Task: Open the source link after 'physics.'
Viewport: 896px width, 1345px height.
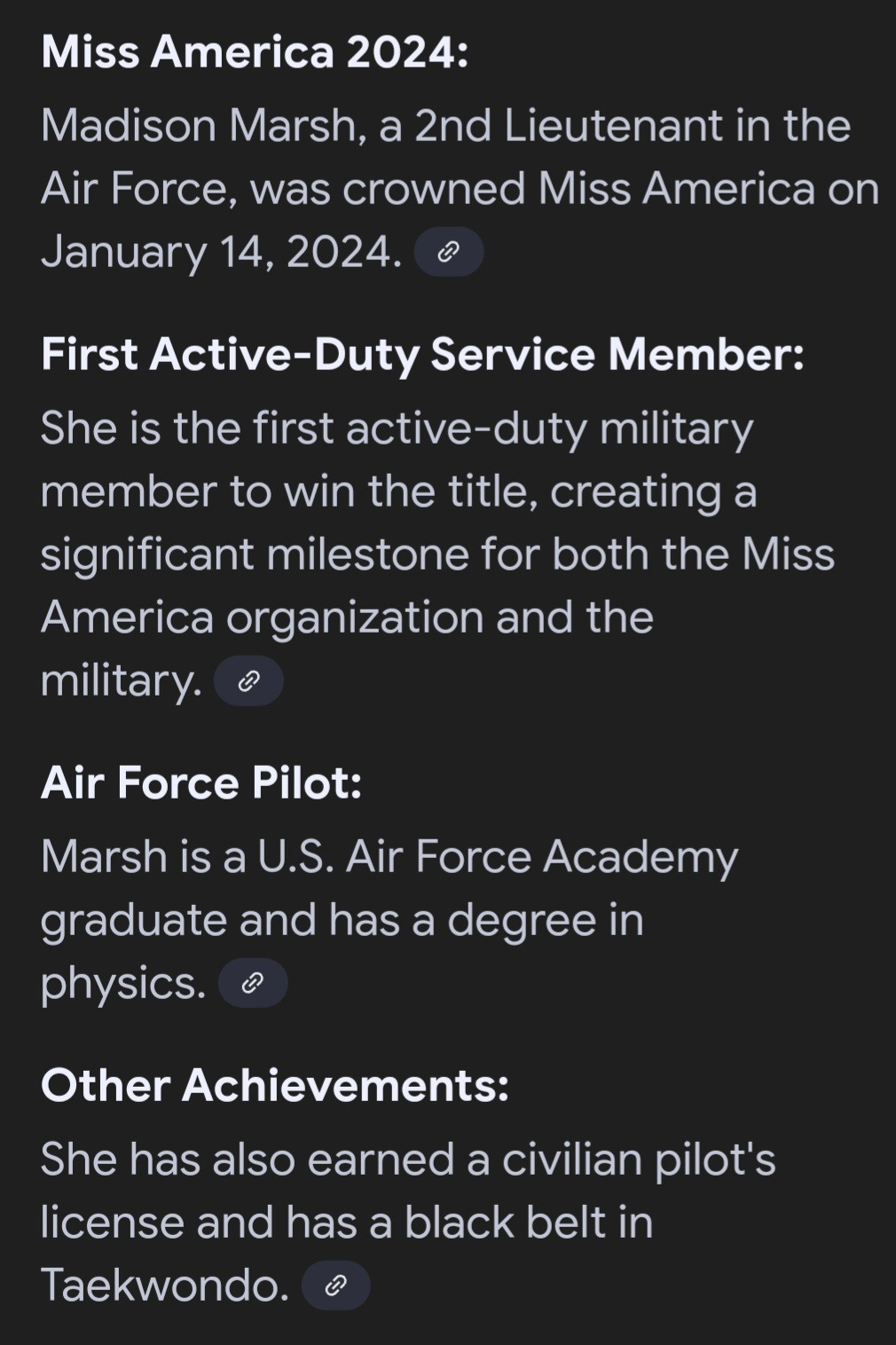Action: pyautogui.click(x=253, y=983)
